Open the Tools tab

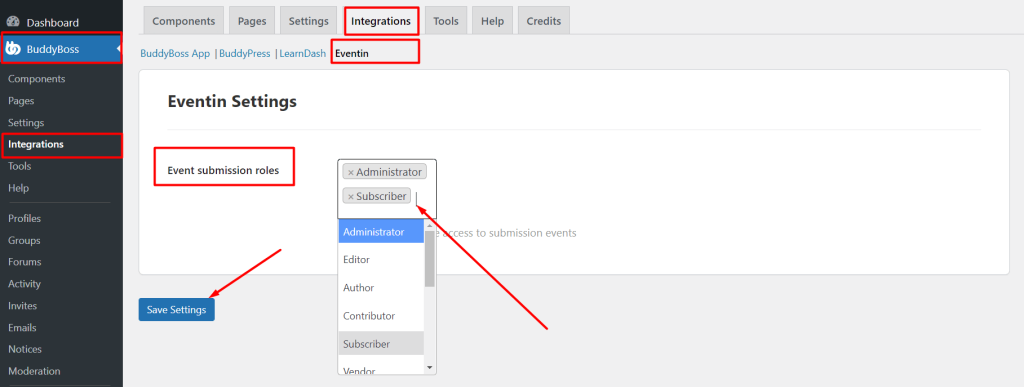pos(446,21)
